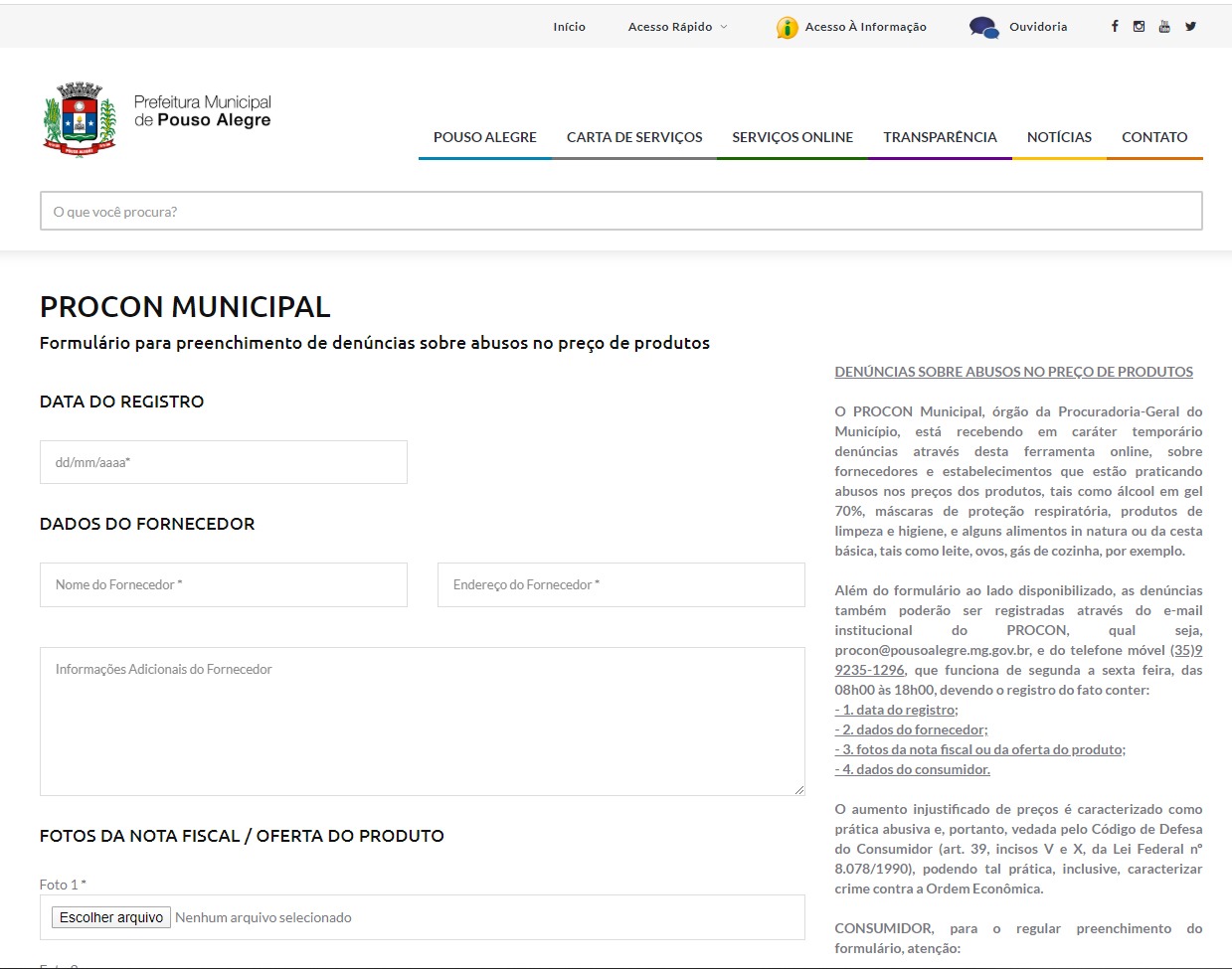Click the FOTOS DA NOTA FISCAL heading

coord(242,836)
